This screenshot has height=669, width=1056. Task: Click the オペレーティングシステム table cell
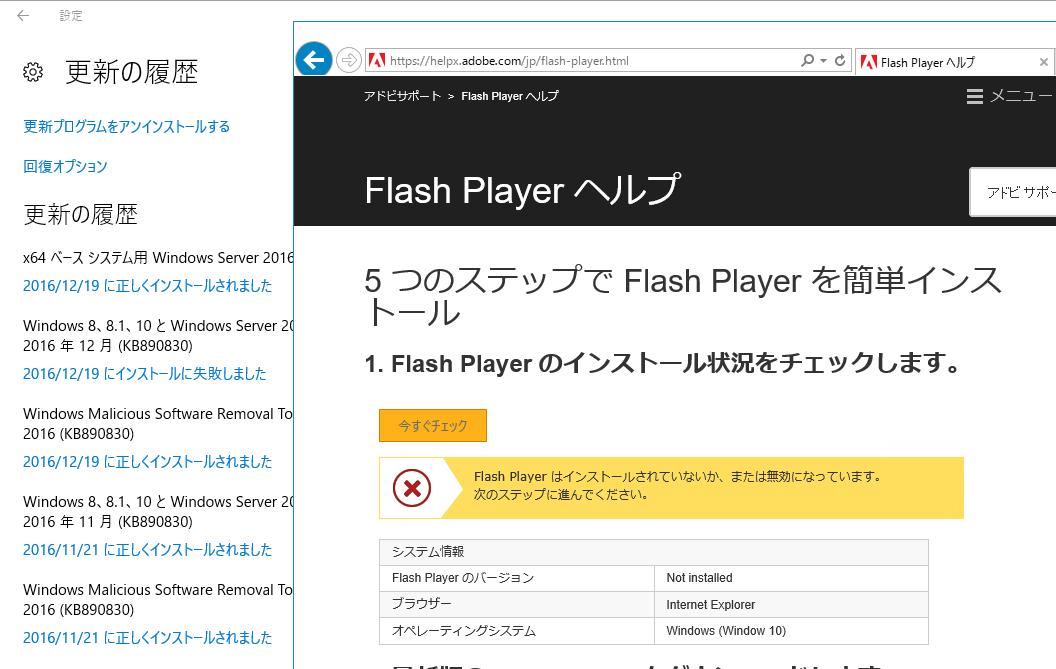pos(517,631)
